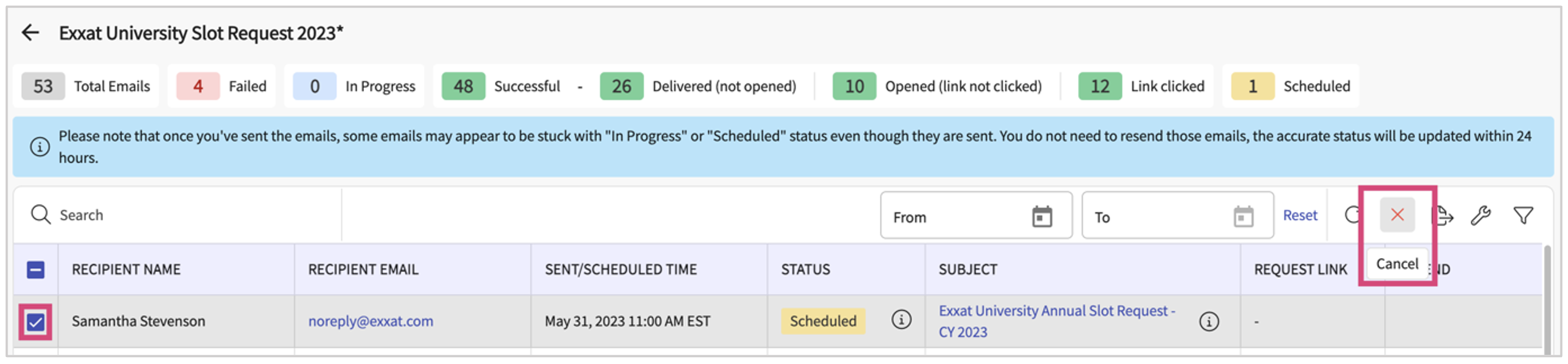Open the From date calendar icon
1568x364 pixels.
pos(1042,216)
